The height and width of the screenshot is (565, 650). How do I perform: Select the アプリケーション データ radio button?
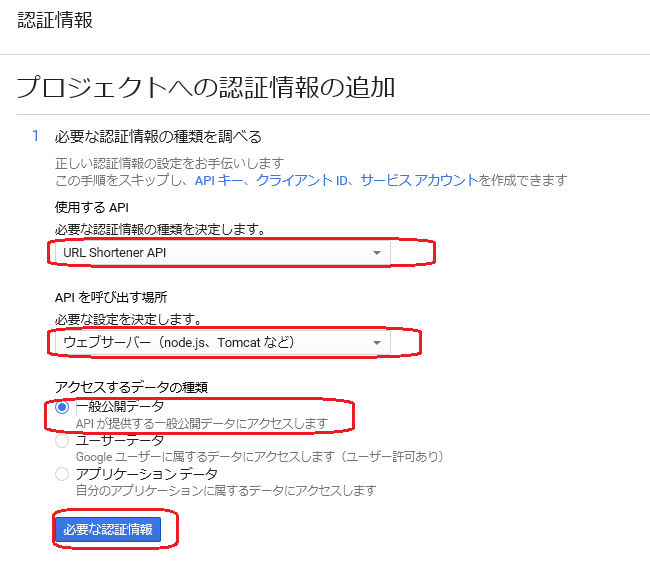point(62,474)
